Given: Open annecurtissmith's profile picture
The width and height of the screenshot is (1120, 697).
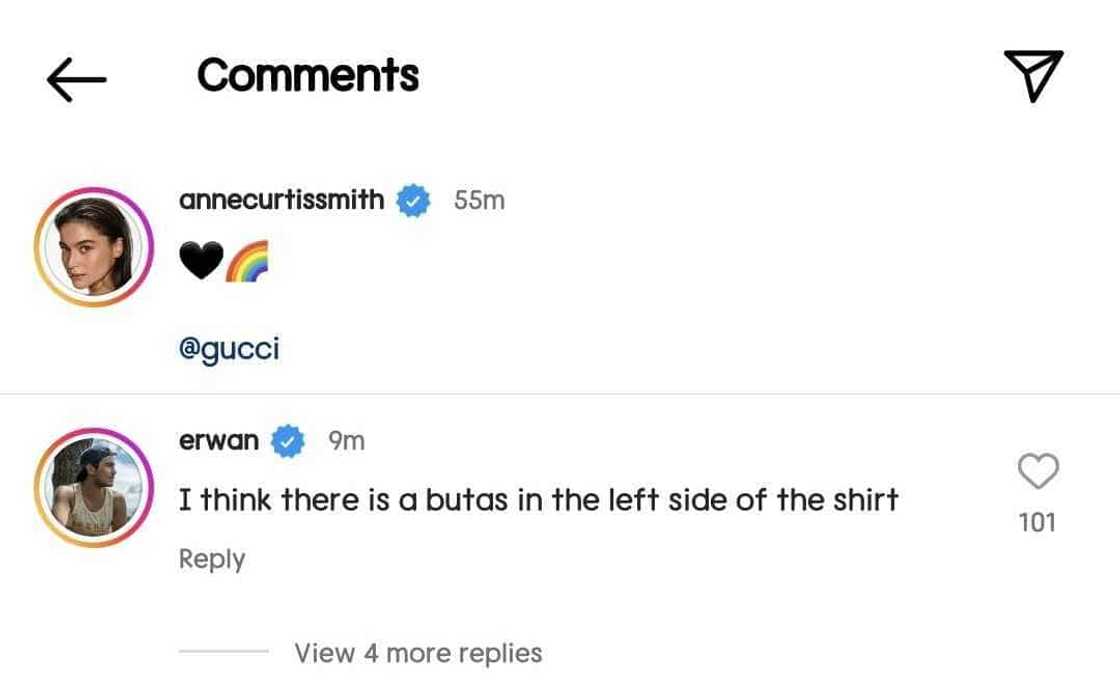Looking at the screenshot, I should pos(93,246).
